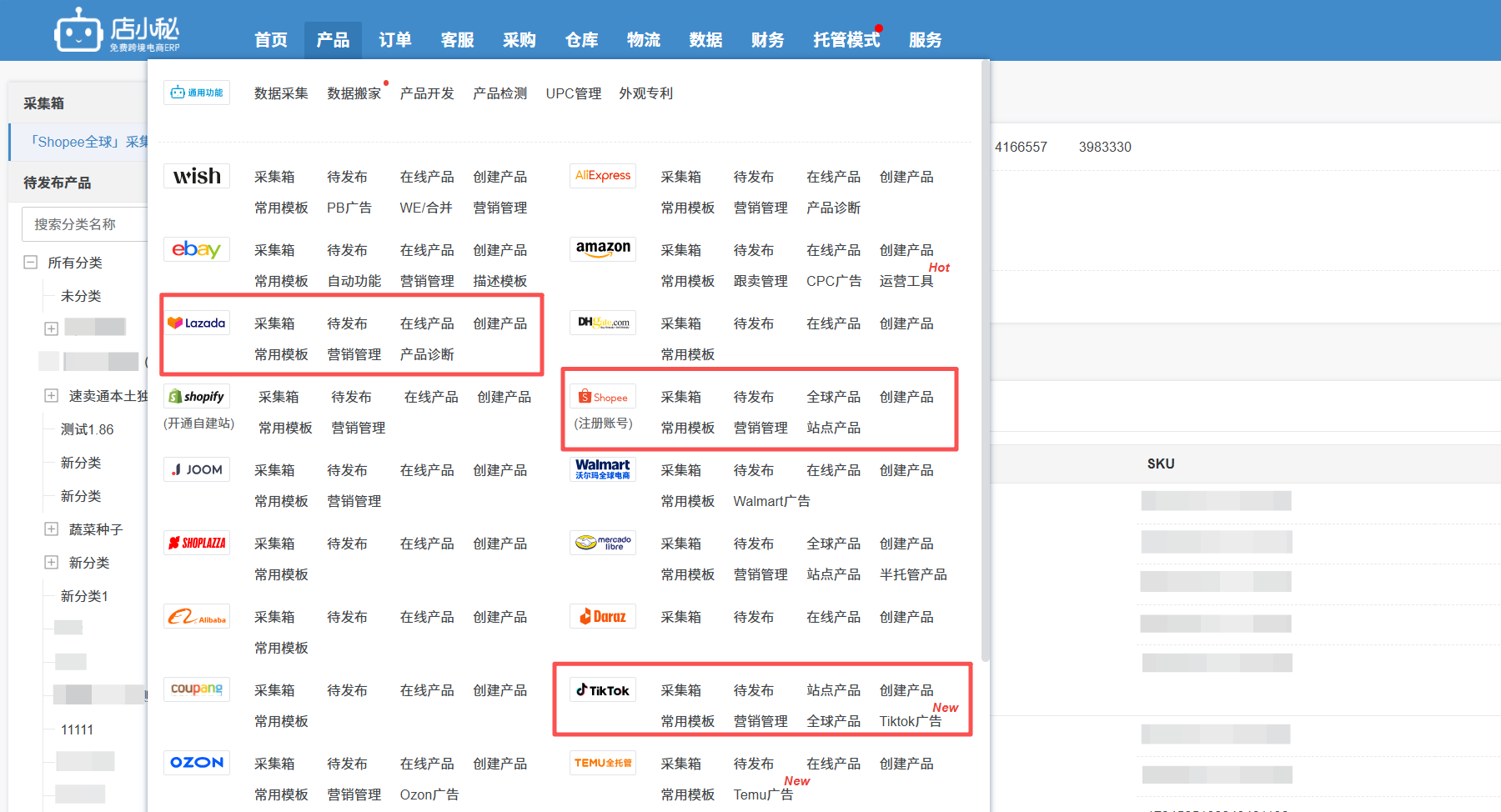Open the SHOPLAZZA platform logo

[x=197, y=543]
